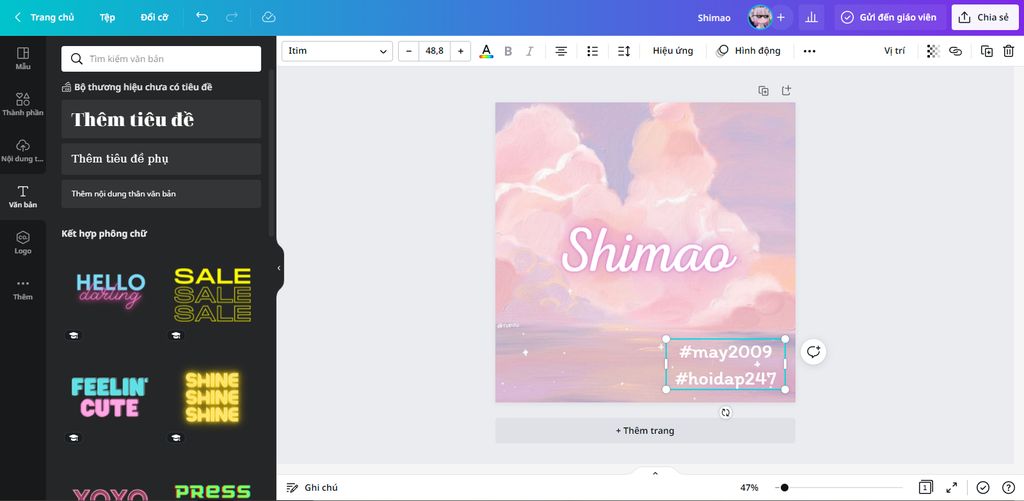Viewport: 1024px width, 501px height.
Task: Add collaborator with plus icon
Action: (780, 18)
